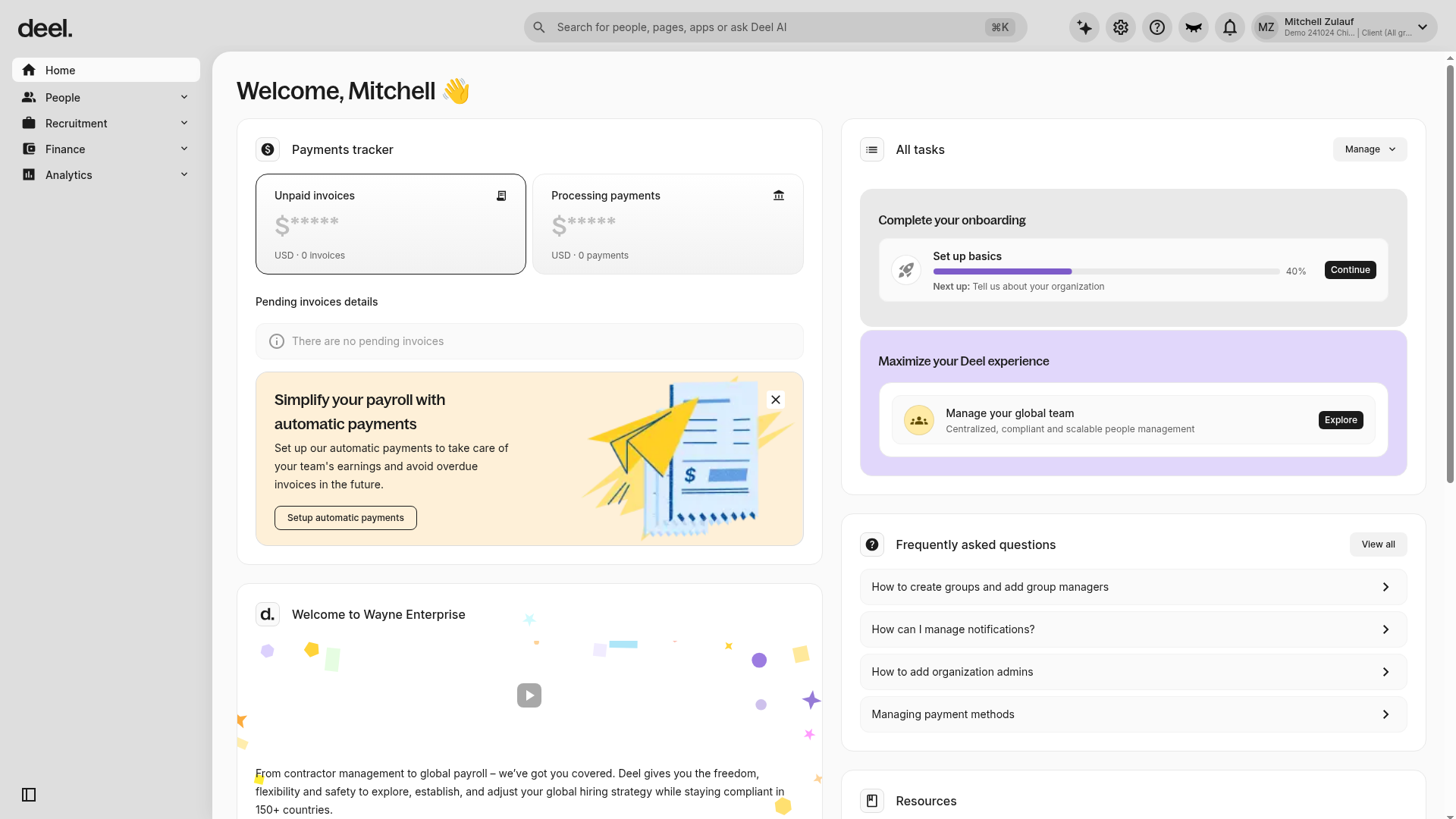Click 'Maximize your Deel experience' heading
The height and width of the screenshot is (819, 1456).
coord(964,361)
